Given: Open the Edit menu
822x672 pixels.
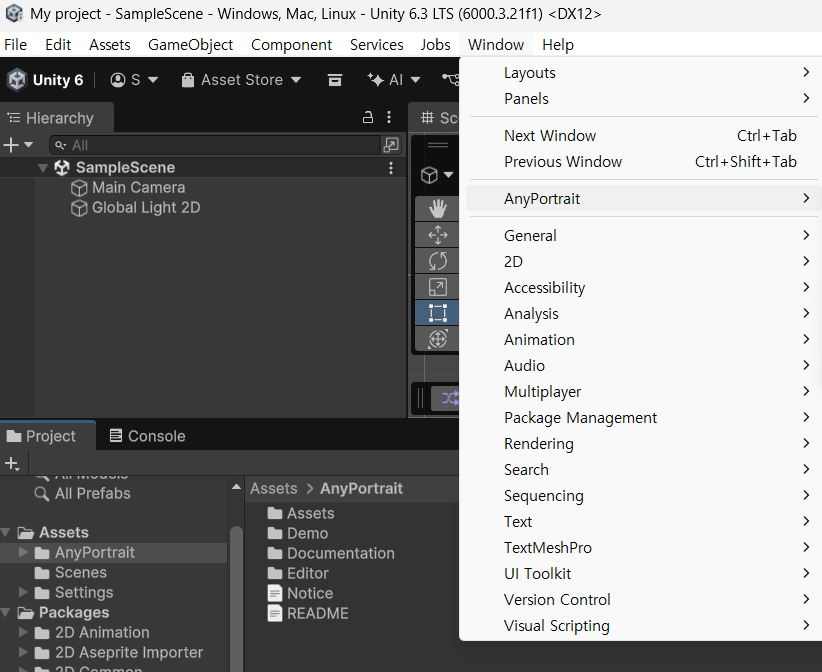Looking at the screenshot, I should coord(58,45).
